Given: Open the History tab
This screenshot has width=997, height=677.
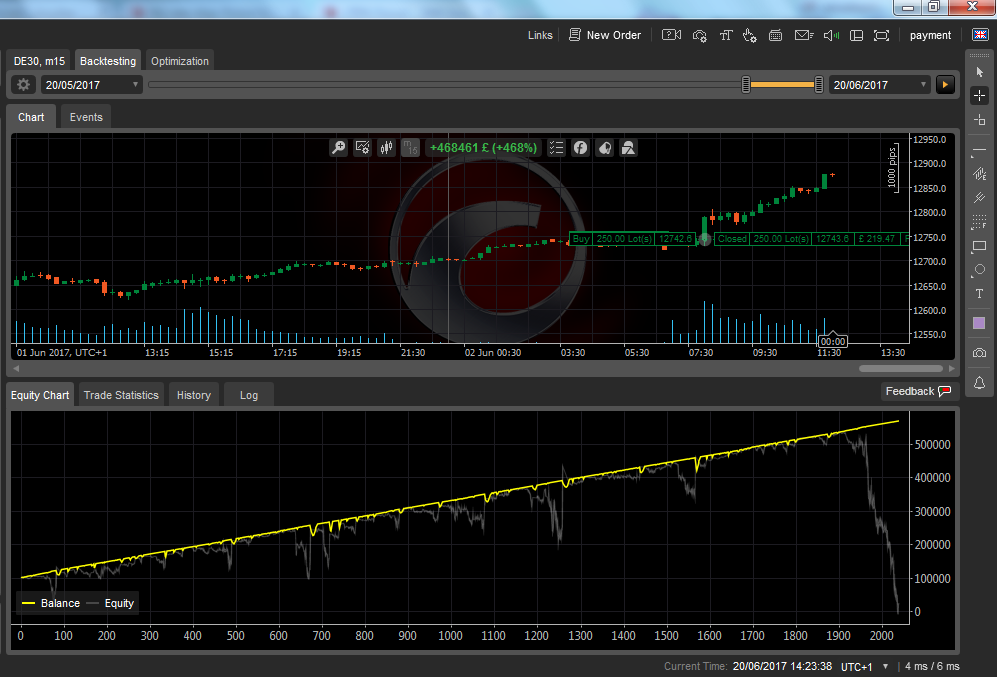Looking at the screenshot, I should pyautogui.click(x=194, y=395).
